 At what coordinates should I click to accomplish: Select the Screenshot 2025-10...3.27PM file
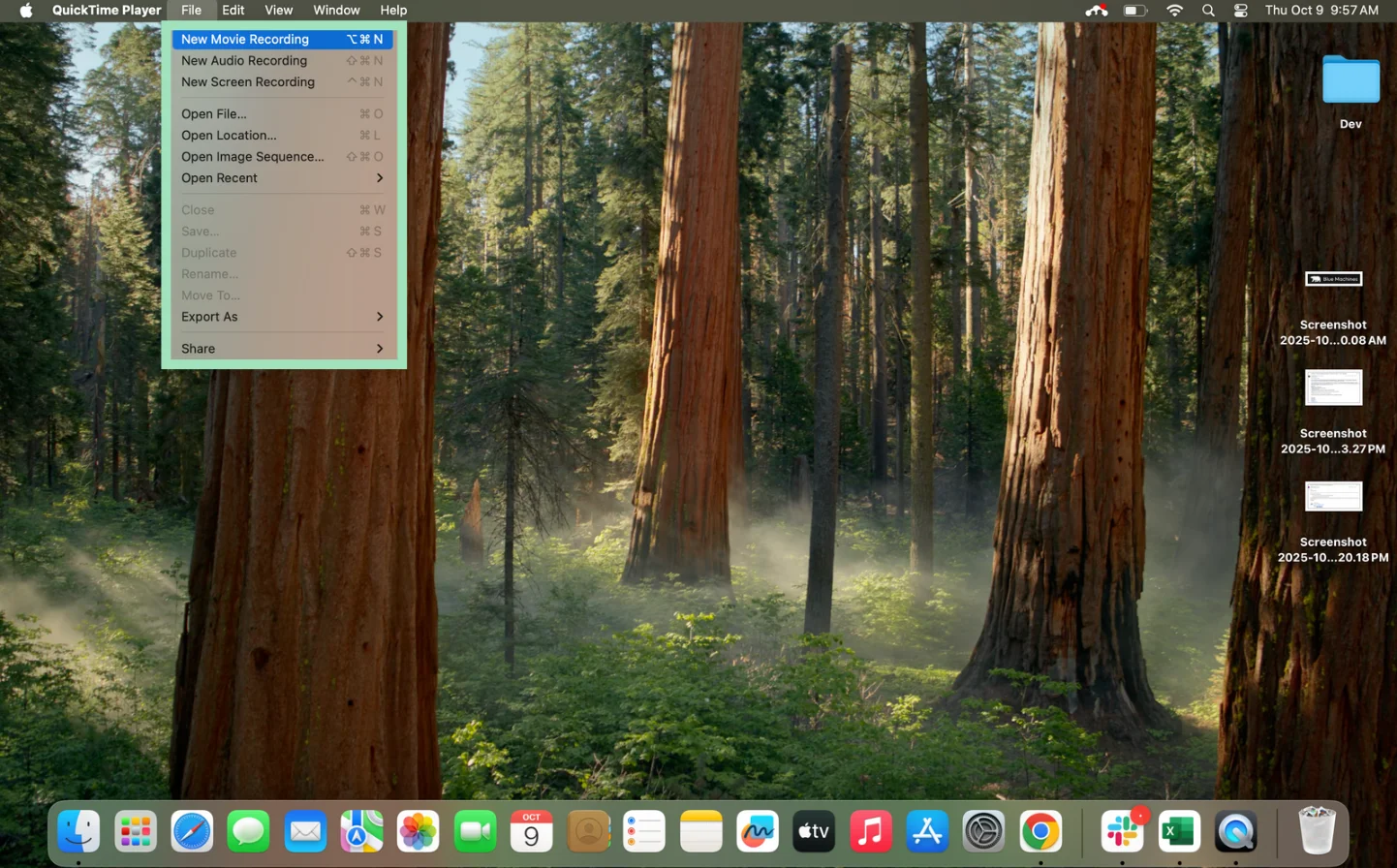coord(1333,387)
